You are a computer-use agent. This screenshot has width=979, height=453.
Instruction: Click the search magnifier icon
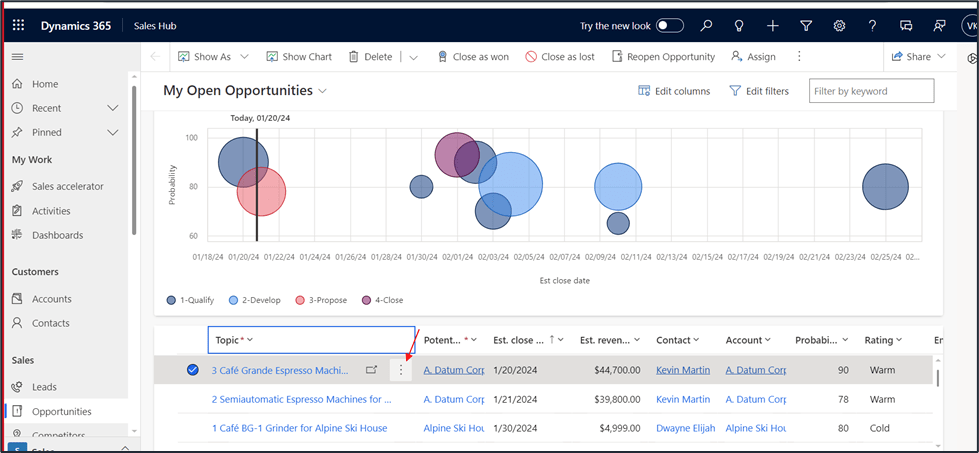coord(706,25)
